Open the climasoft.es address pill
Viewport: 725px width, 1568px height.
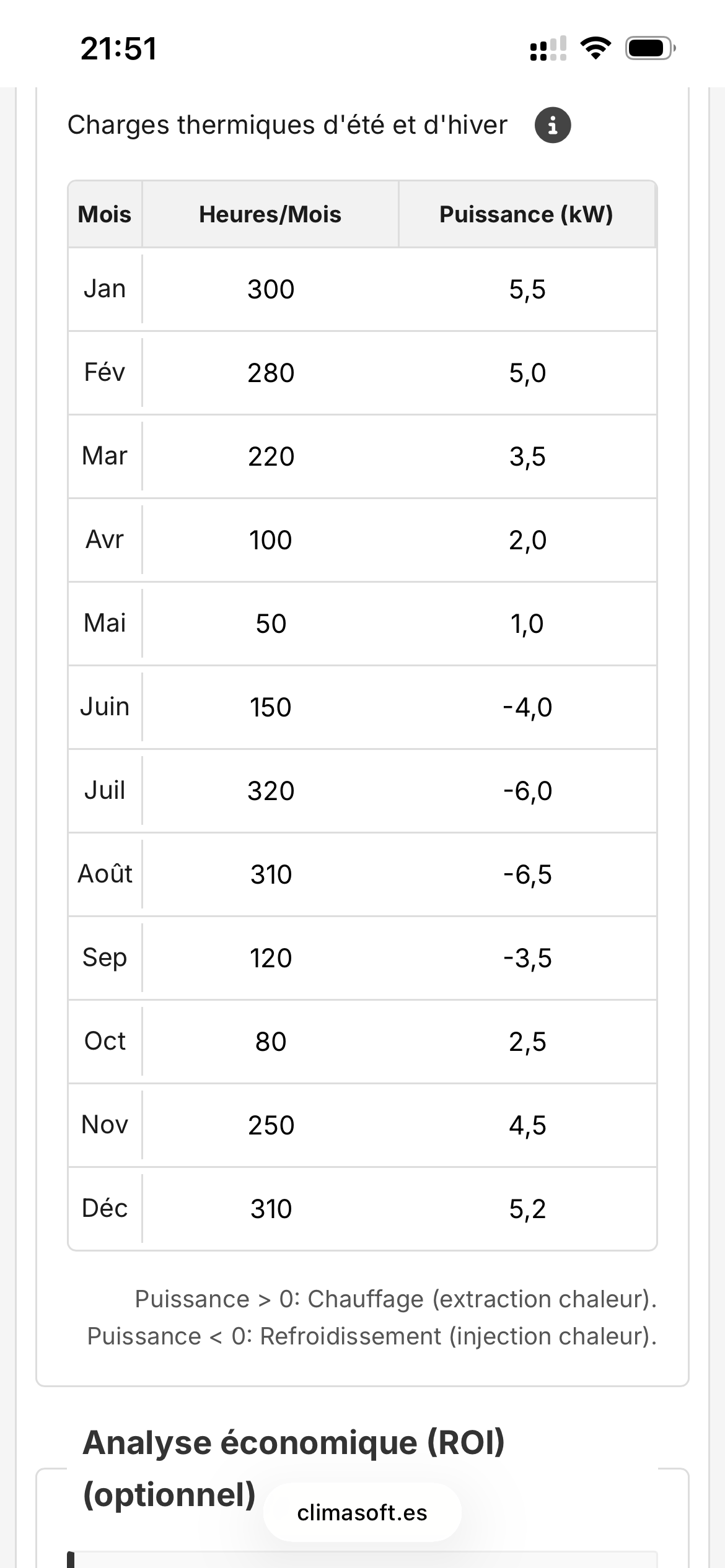(362, 1513)
